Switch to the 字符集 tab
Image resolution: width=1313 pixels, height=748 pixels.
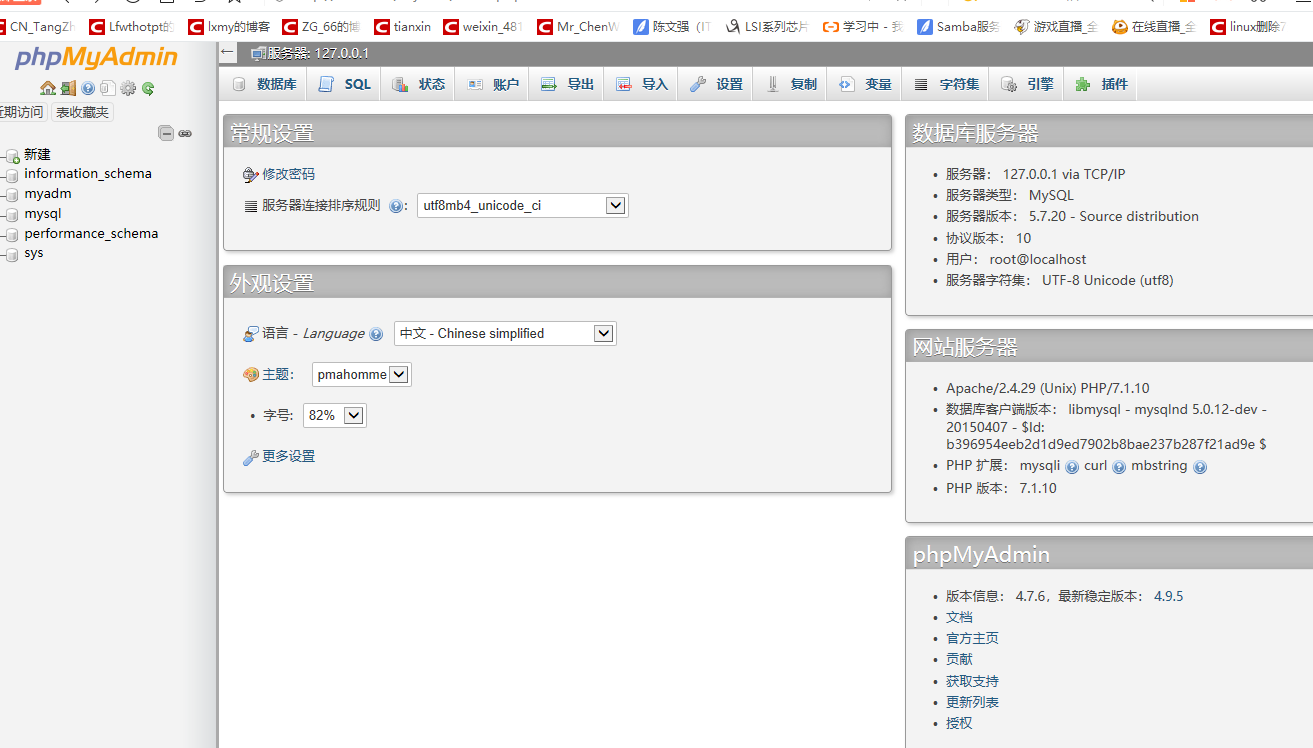(946, 84)
